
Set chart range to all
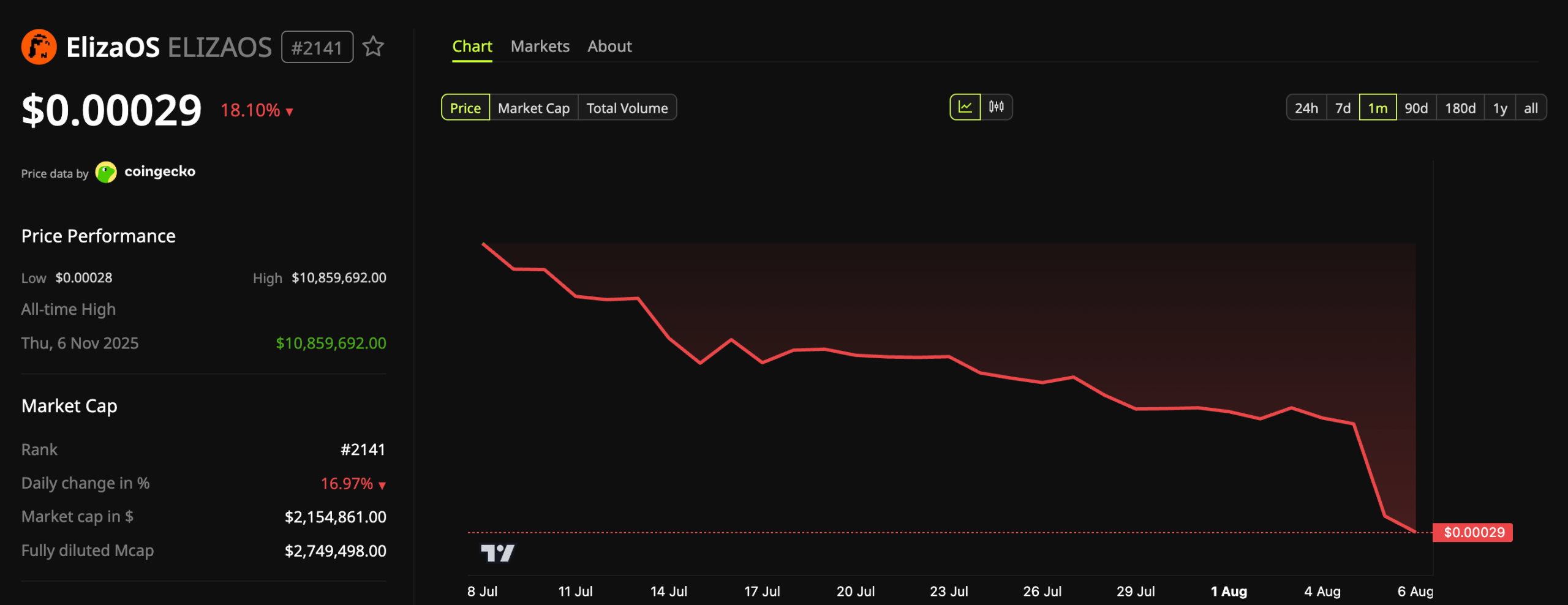click(1531, 108)
